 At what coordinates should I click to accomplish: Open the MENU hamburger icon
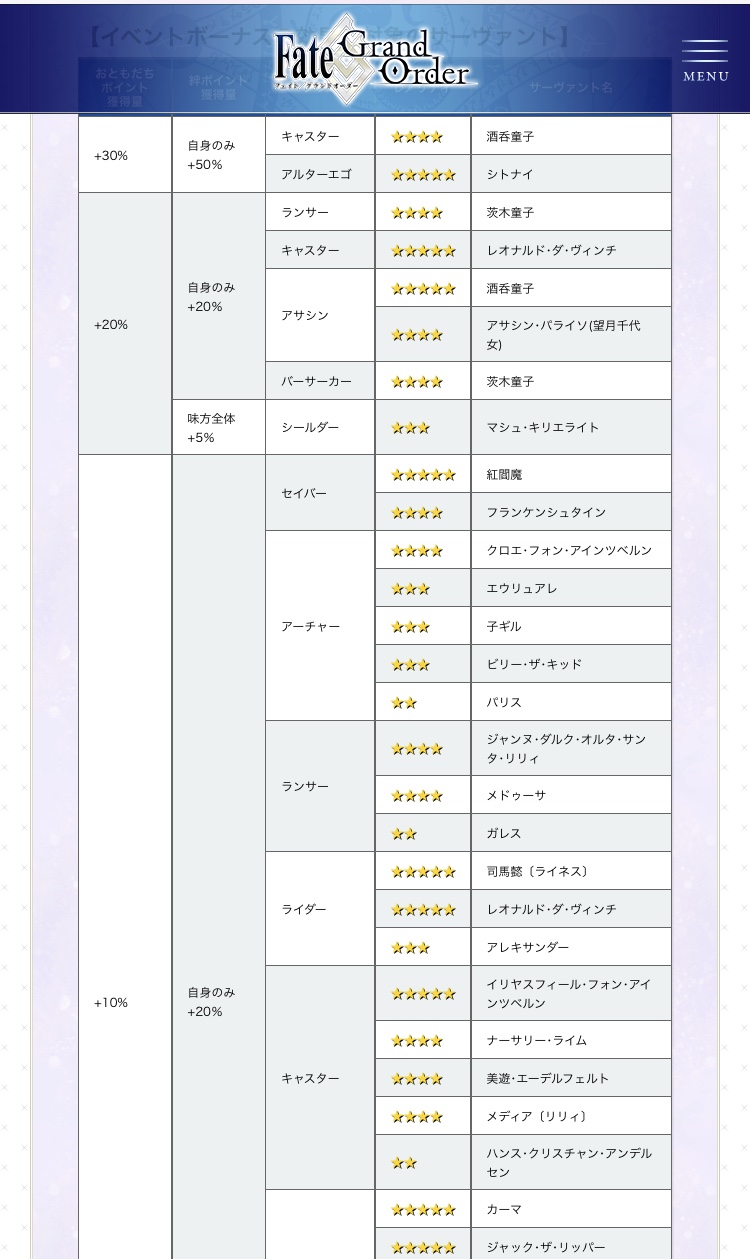[x=705, y=60]
